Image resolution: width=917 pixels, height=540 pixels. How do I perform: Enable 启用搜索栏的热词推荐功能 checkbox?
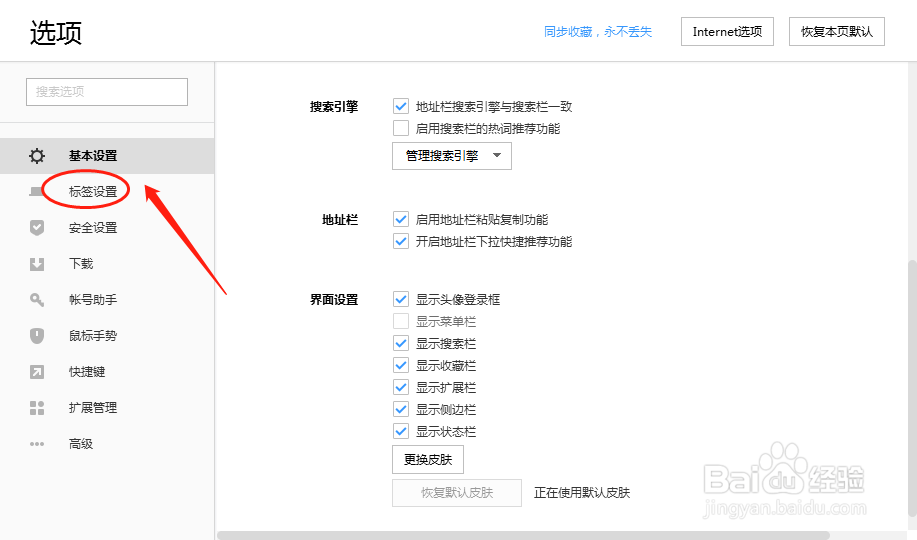point(401,128)
